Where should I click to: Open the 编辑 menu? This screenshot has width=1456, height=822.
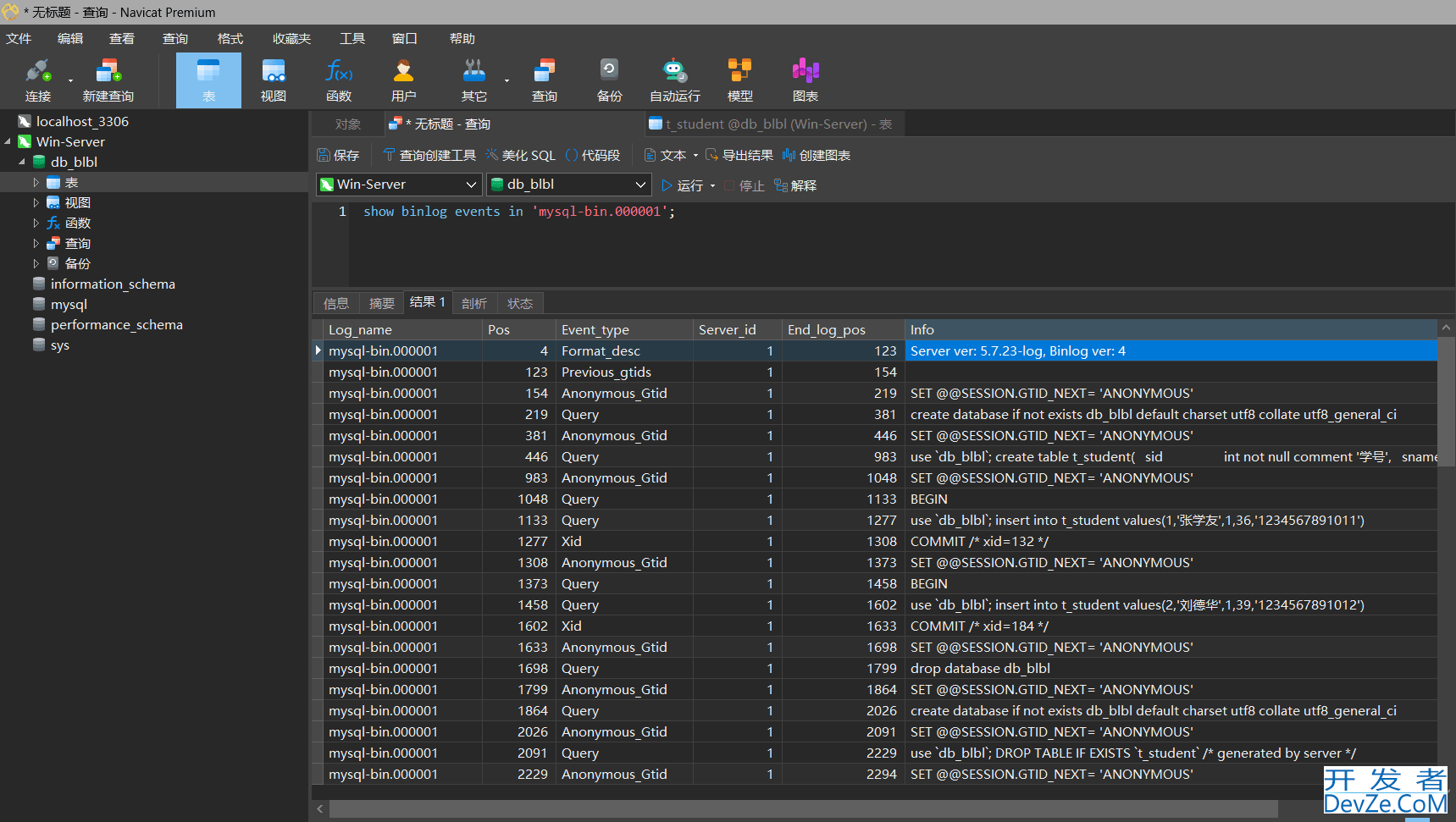pos(70,38)
